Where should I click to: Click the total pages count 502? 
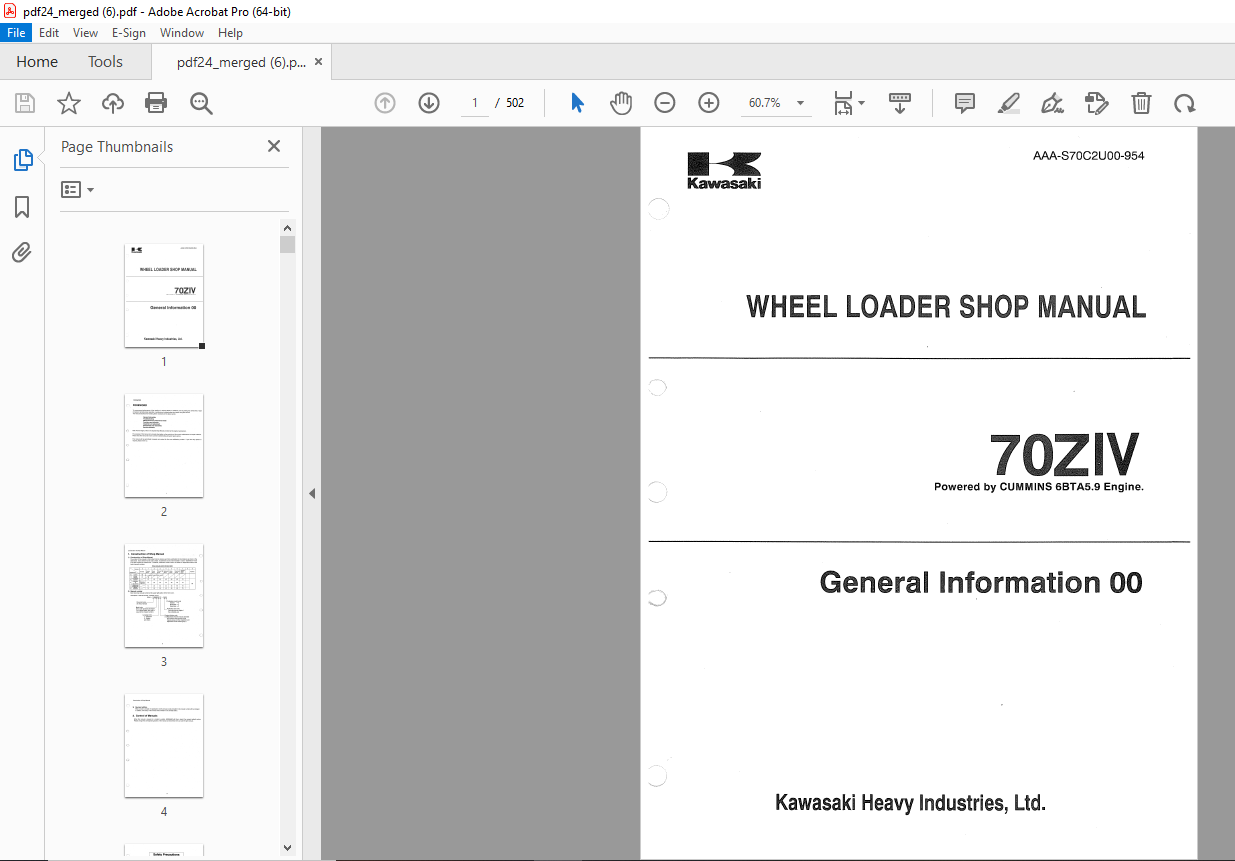tap(515, 103)
